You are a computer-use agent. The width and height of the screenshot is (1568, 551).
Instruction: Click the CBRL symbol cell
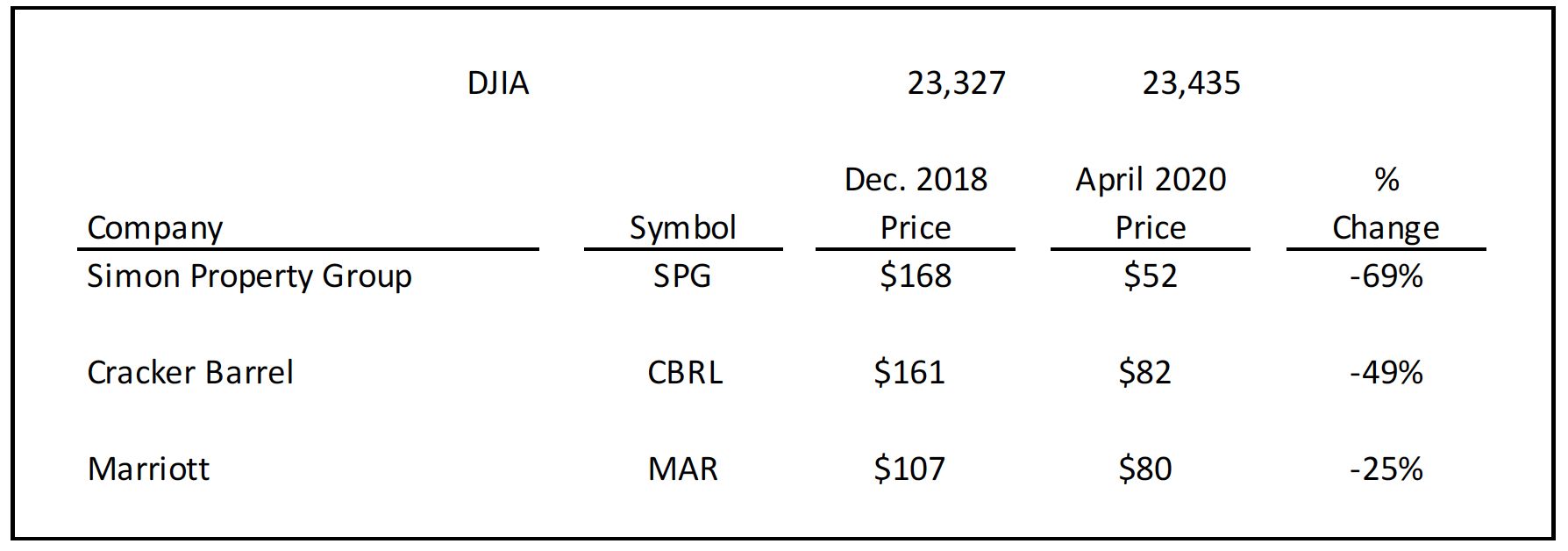685,373
